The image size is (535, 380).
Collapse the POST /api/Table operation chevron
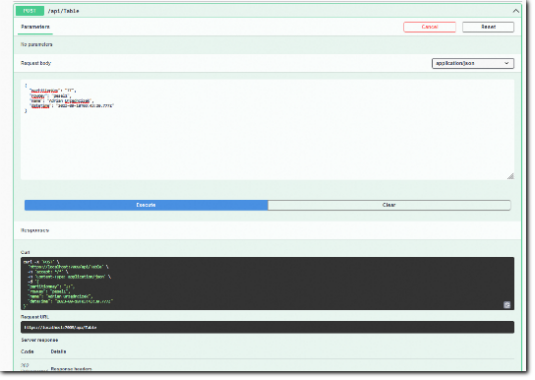[515, 11]
